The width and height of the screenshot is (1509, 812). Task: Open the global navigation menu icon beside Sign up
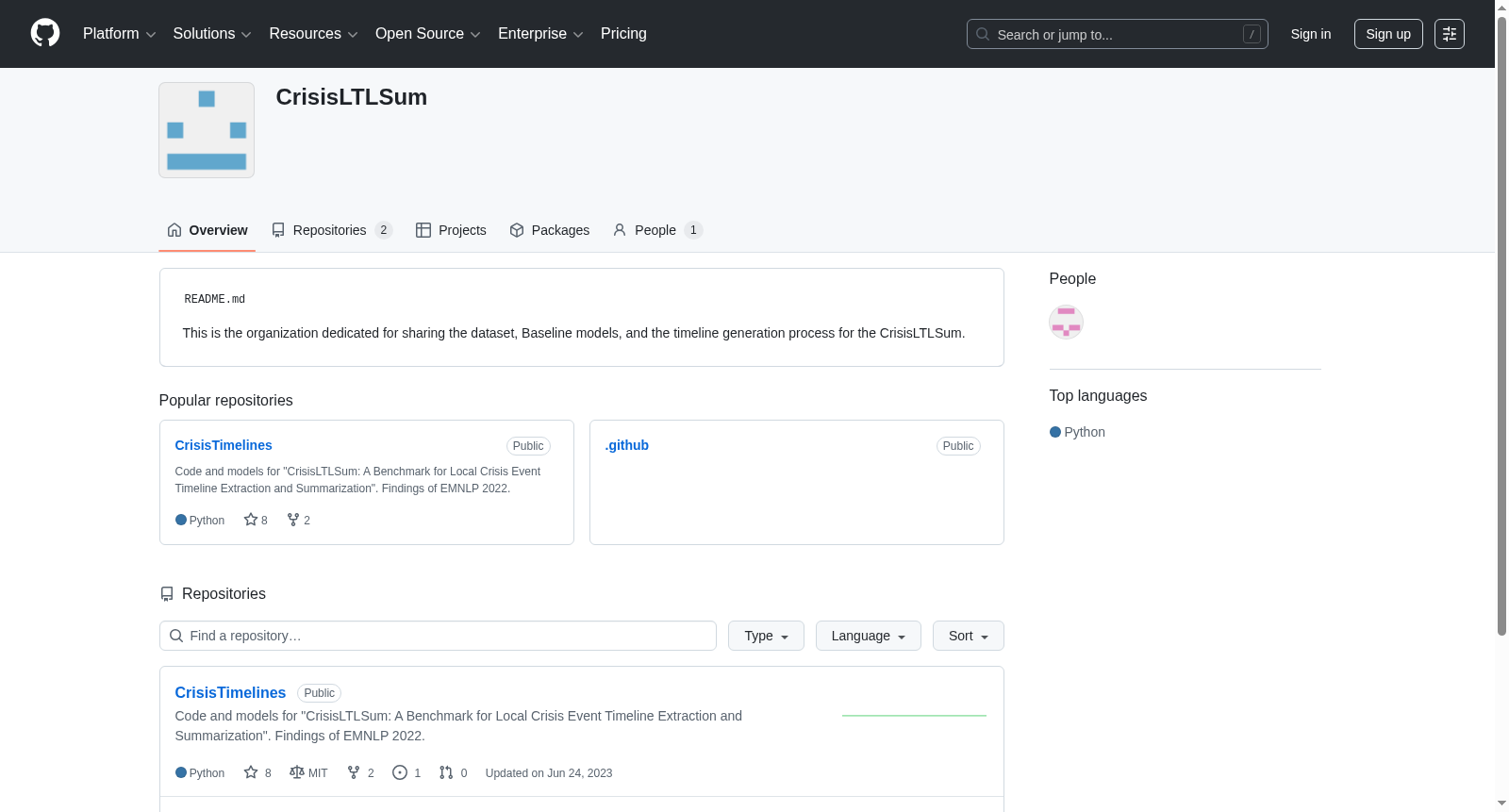1450,34
